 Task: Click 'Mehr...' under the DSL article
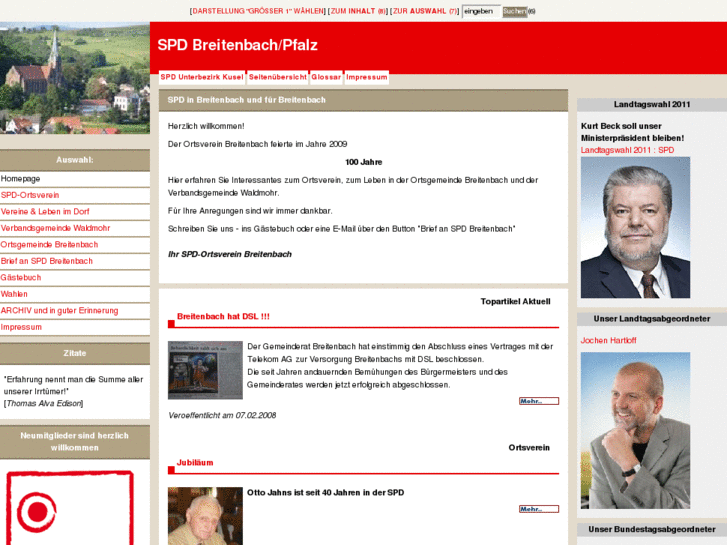(x=539, y=401)
